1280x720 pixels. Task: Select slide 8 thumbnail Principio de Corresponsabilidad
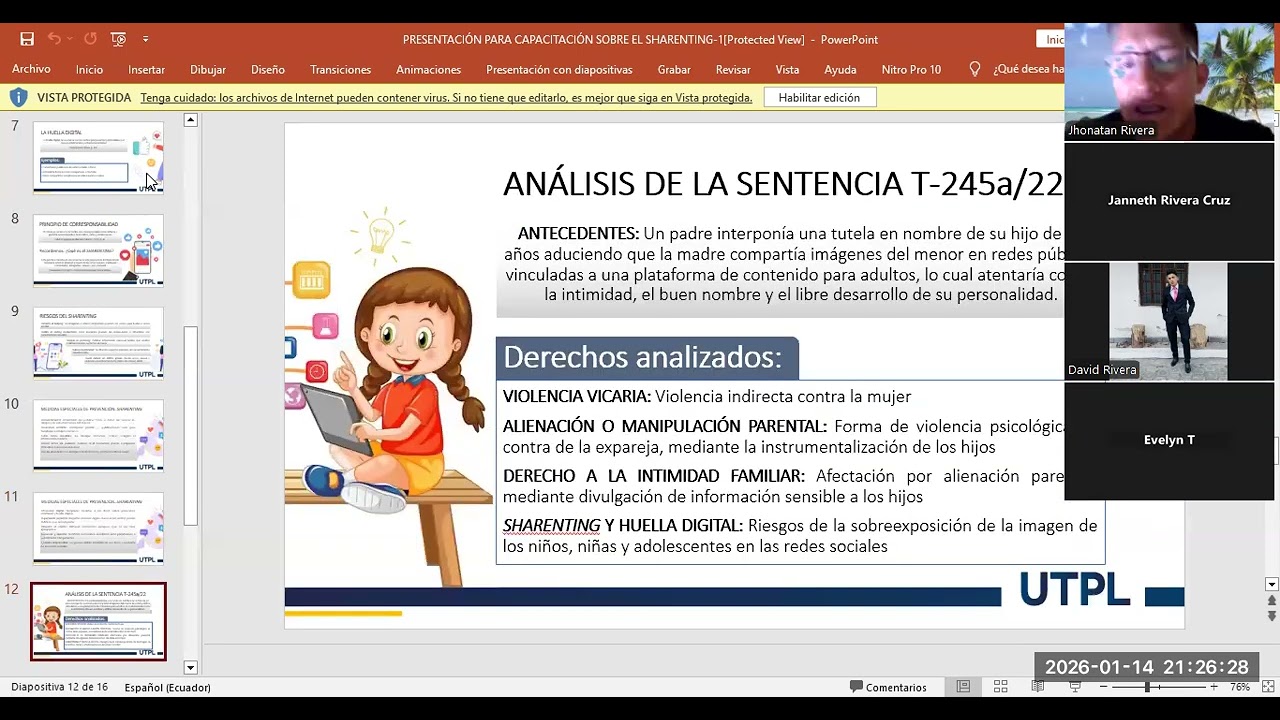click(98, 250)
